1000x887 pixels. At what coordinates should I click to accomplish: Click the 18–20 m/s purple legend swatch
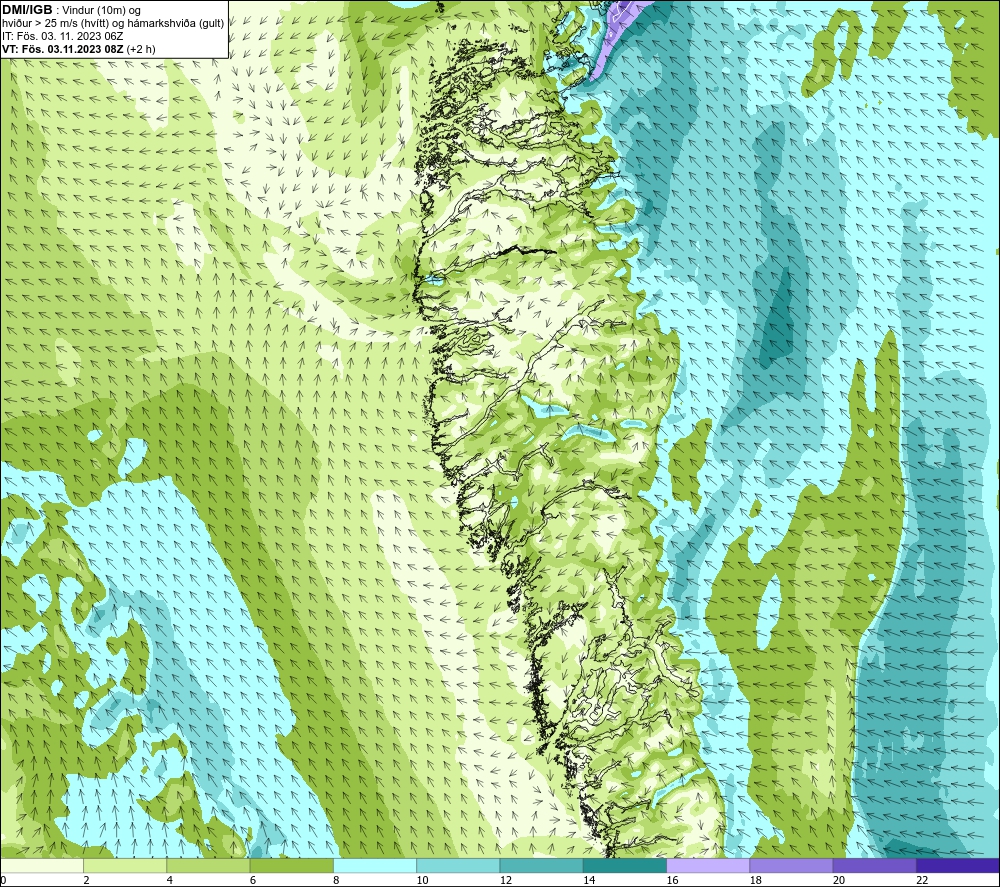tap(791, 865)
